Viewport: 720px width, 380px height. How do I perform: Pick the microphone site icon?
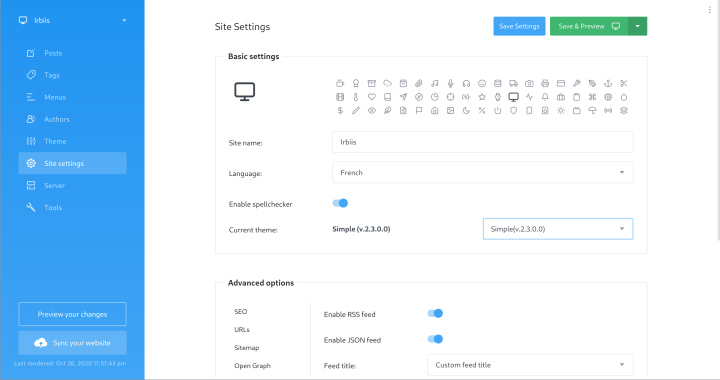click(x=450, y=84)
